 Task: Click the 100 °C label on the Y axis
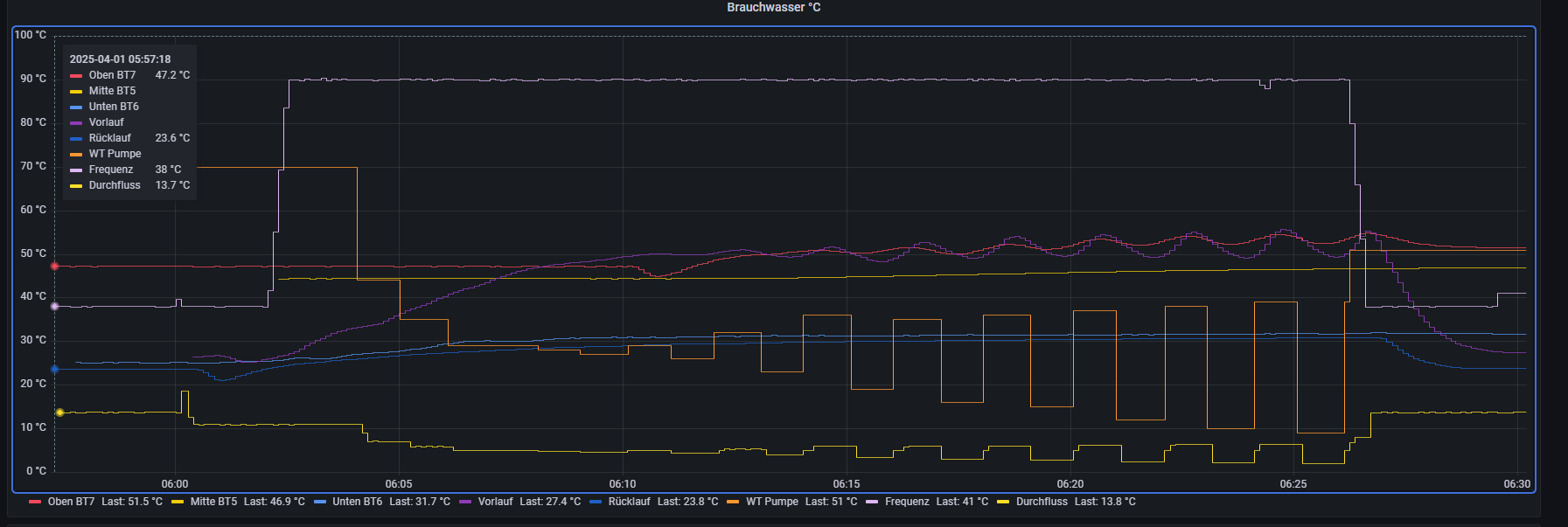coord(31,35)
